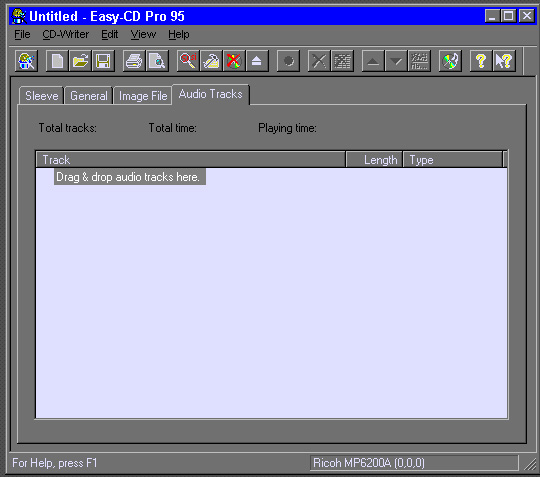Image resolution: width=540 pixels, height=477 pixels.
Task: Open the File menu
Action: click(22, 34)
